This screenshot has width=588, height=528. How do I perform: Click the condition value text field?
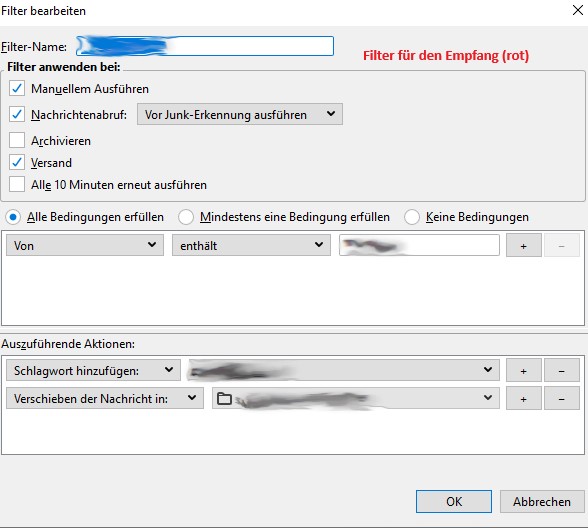click(419, 245)
